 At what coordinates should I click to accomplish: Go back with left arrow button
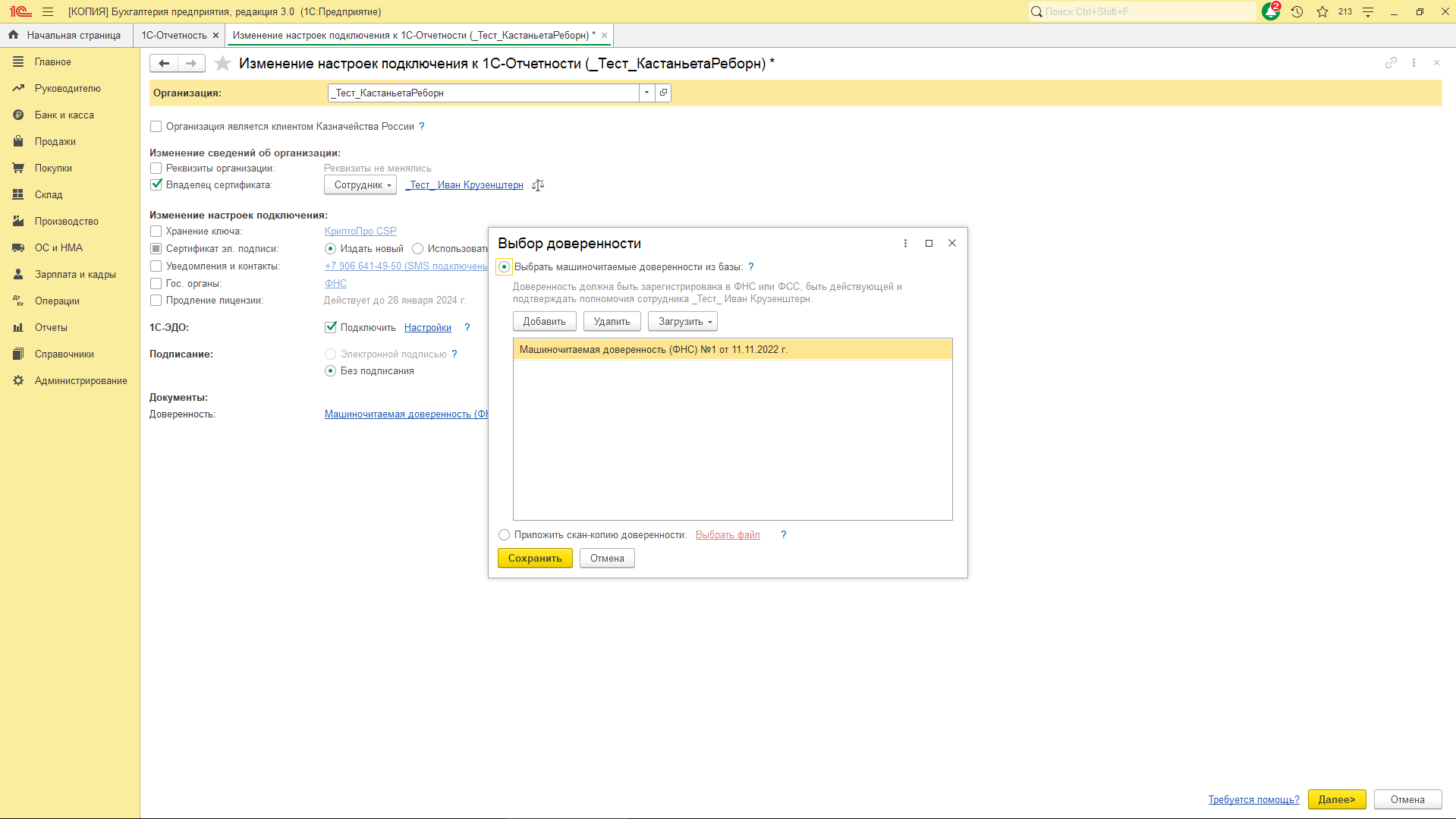pos(164,64)
